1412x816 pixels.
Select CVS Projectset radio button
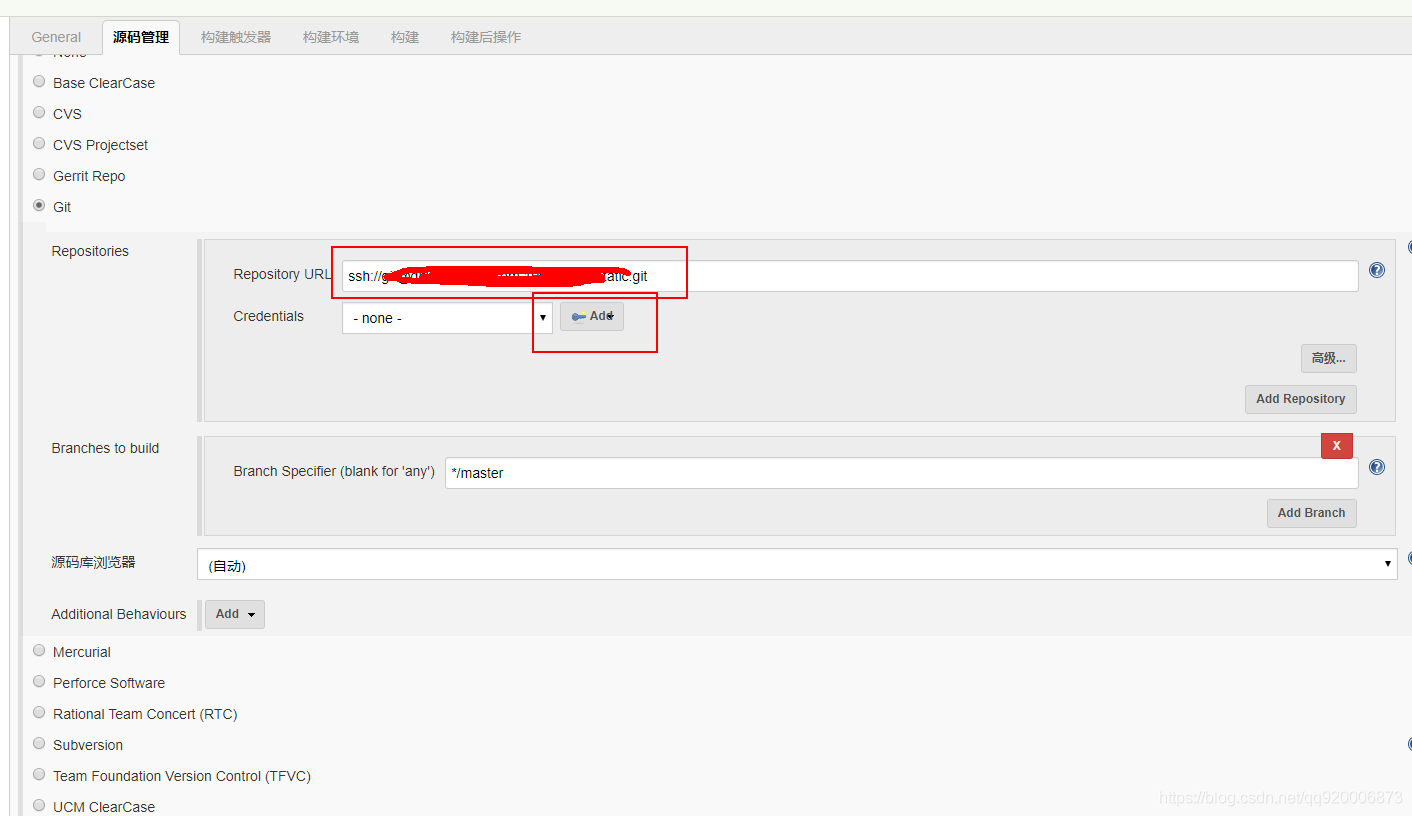click(39, 143)
